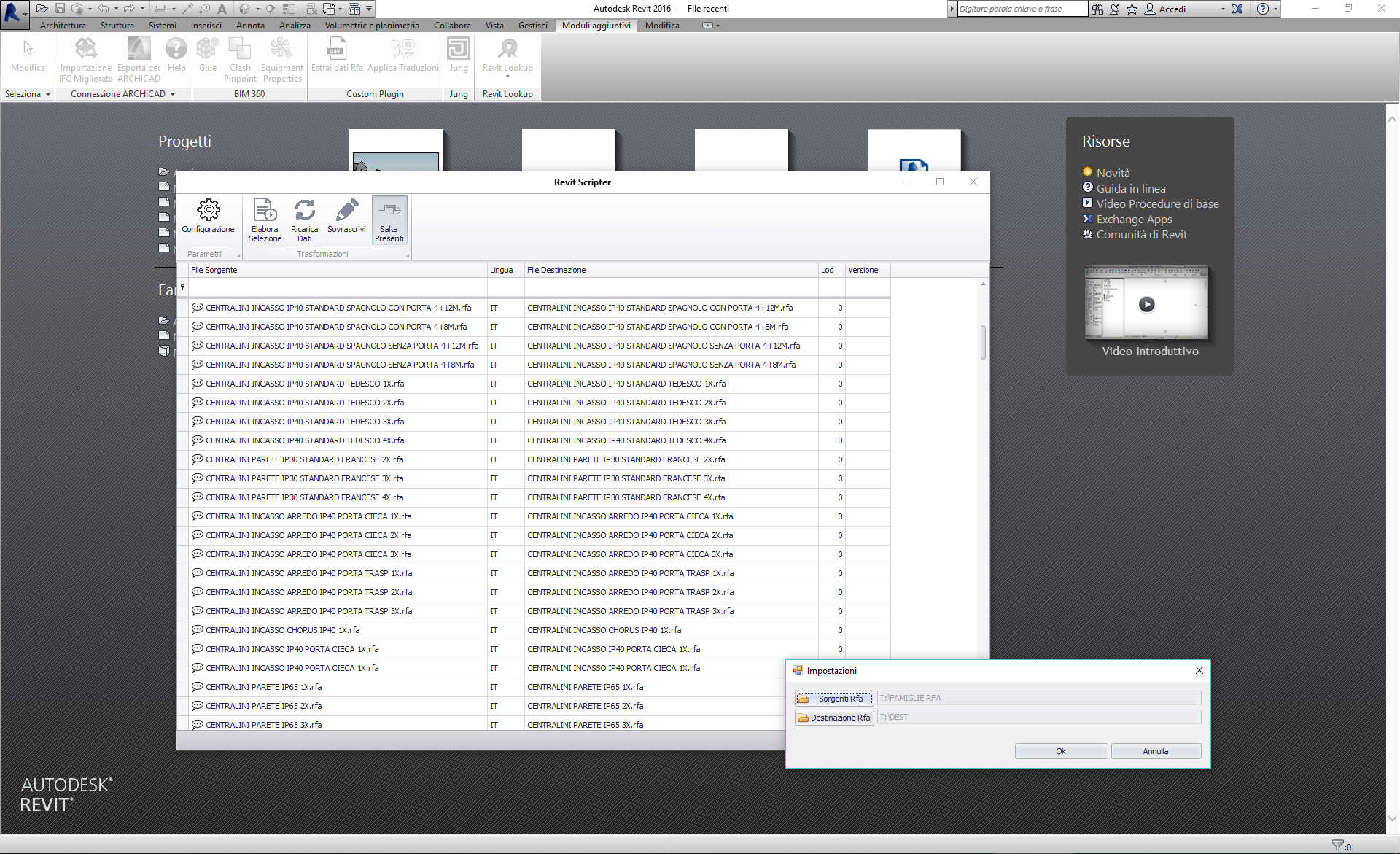
Task: Open the Accedi sign-in dropdown arrow
Action: [x=1223, y=9]
